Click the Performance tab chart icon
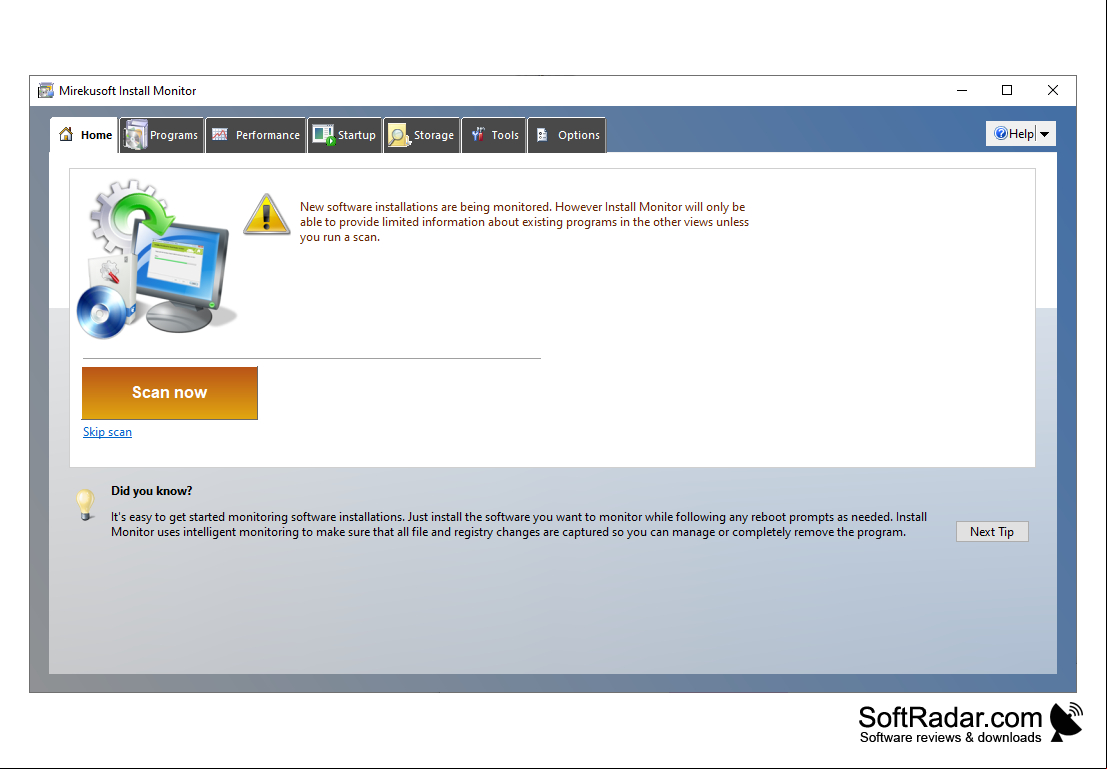The width and height of the screenshot is (1107, 769). [220, 134]
